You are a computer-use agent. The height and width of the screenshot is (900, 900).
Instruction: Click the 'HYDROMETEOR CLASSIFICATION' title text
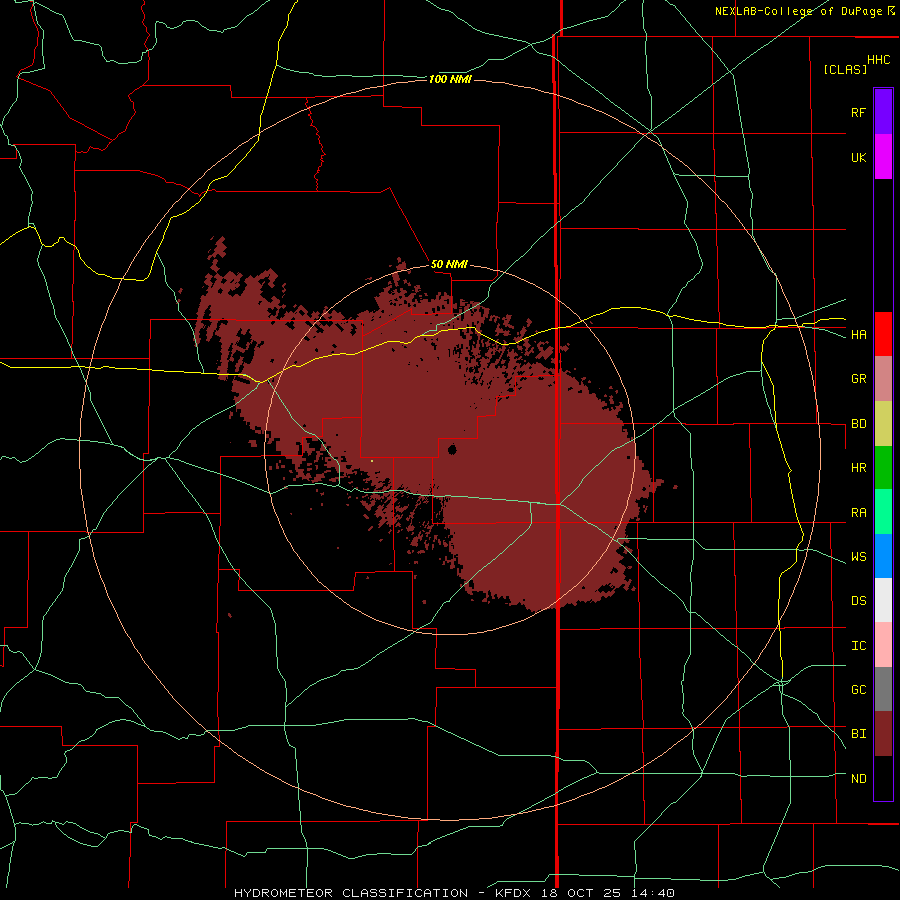(351, 893)
